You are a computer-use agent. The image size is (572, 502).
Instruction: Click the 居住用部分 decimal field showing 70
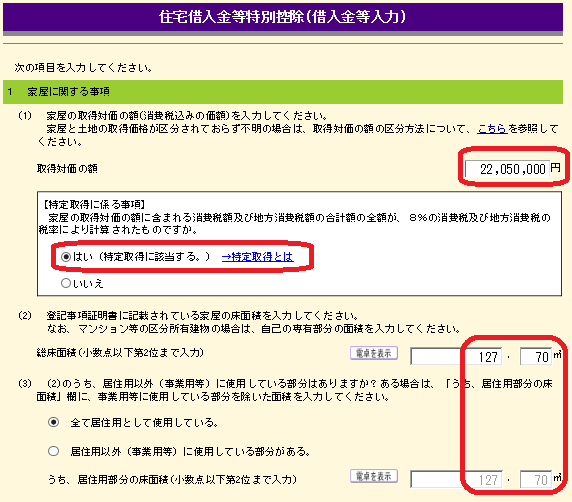coord(536,479)
